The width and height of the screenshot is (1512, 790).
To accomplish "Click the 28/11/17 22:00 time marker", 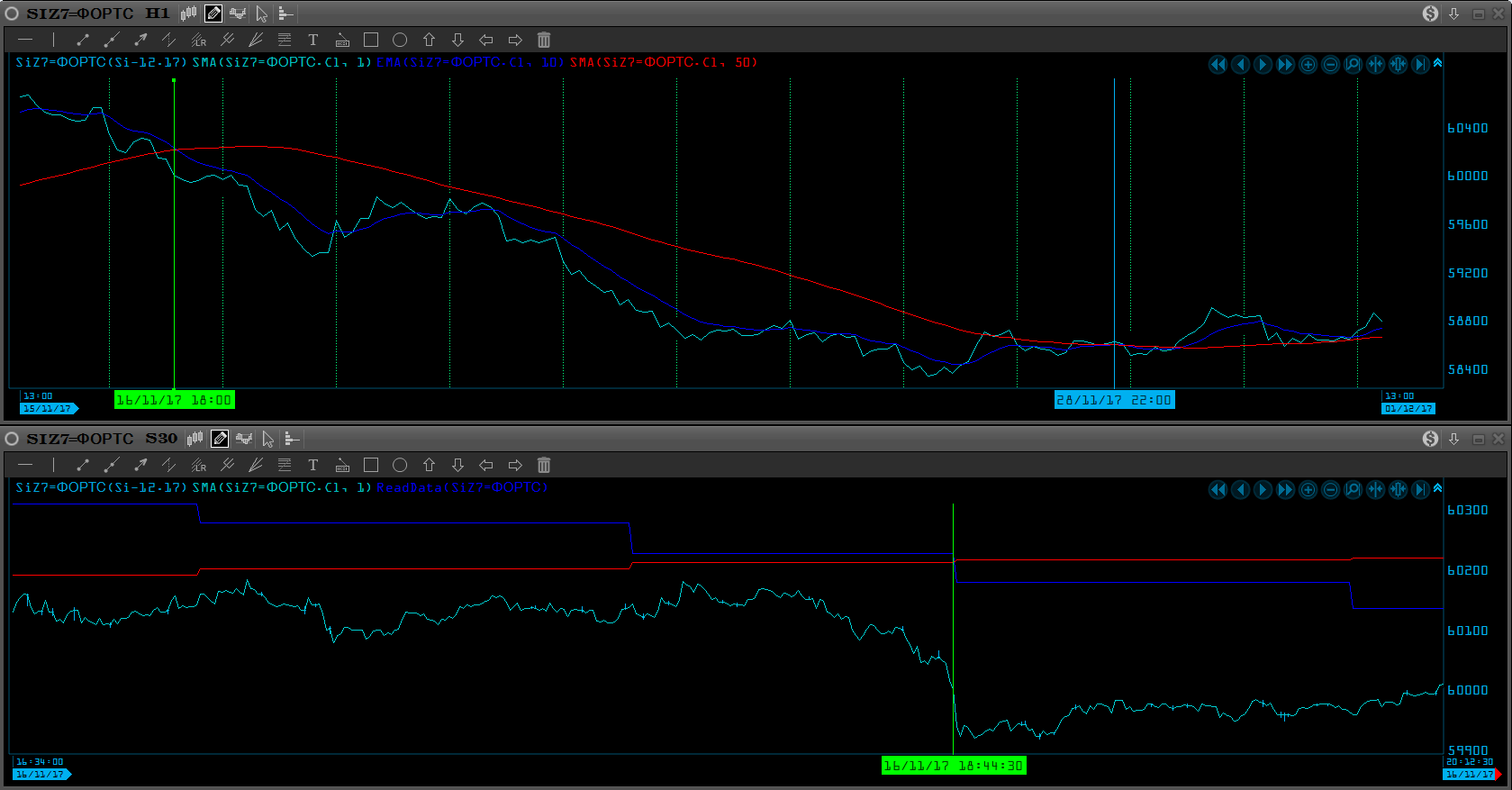I will pyautogui.click(x=1114, y=400).
